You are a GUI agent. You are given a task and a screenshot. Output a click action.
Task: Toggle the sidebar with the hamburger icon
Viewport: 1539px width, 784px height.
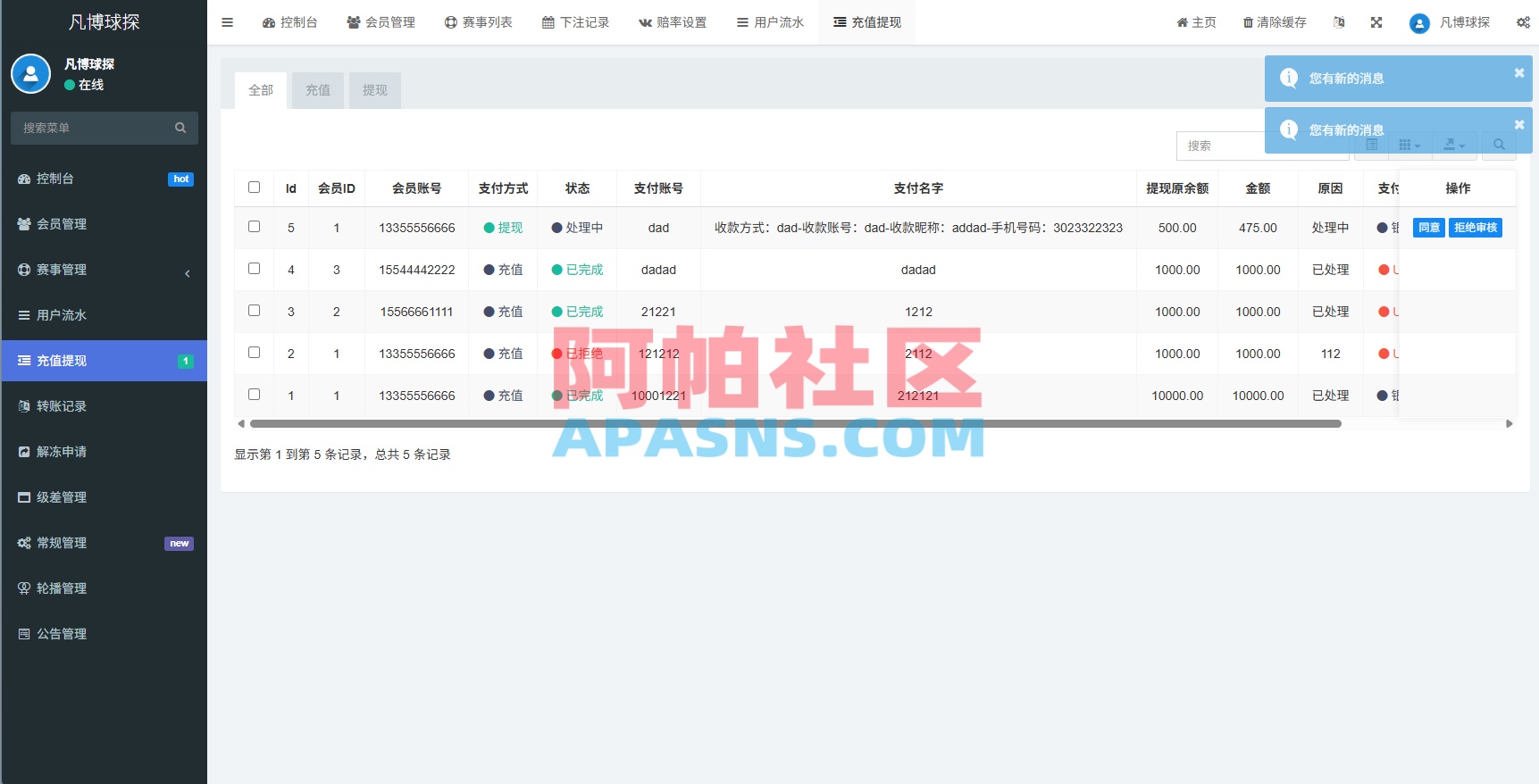(x=227, y=22)
